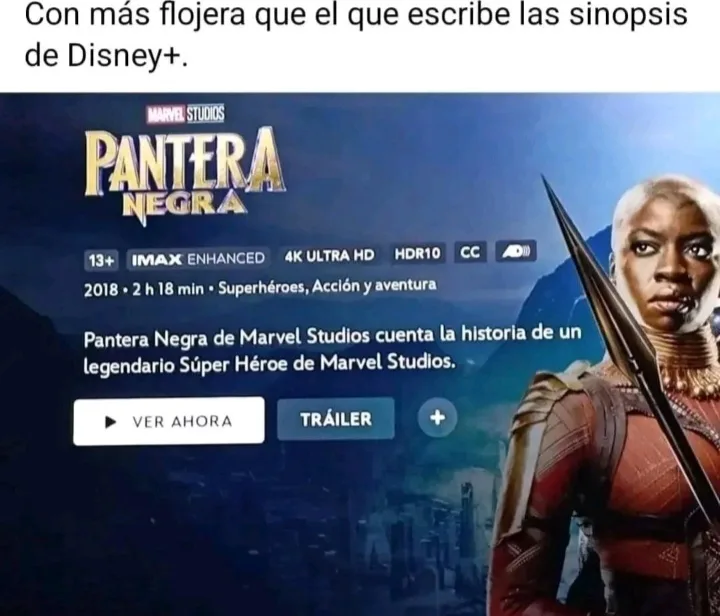
Task: Click the Marvel Studios logo
Action: point(186,113)
